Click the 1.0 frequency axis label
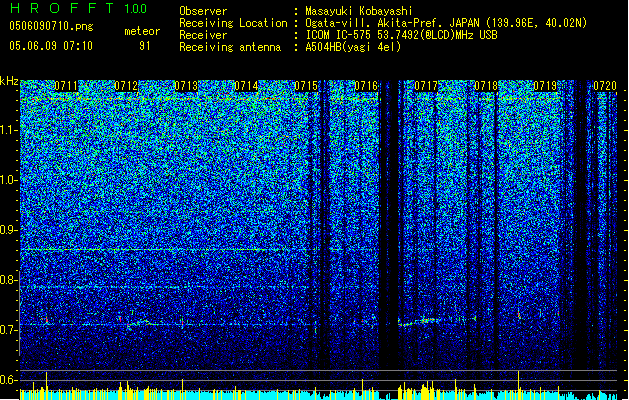 tap(9, 180)
